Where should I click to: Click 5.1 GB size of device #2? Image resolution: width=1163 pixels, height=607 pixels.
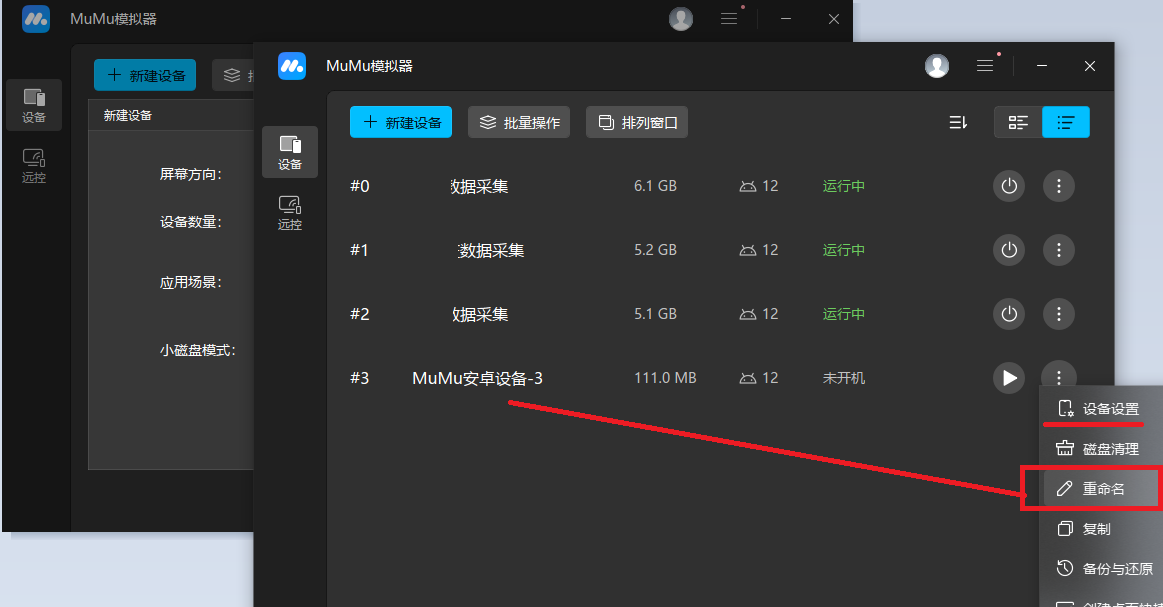(x=655, y=314)
